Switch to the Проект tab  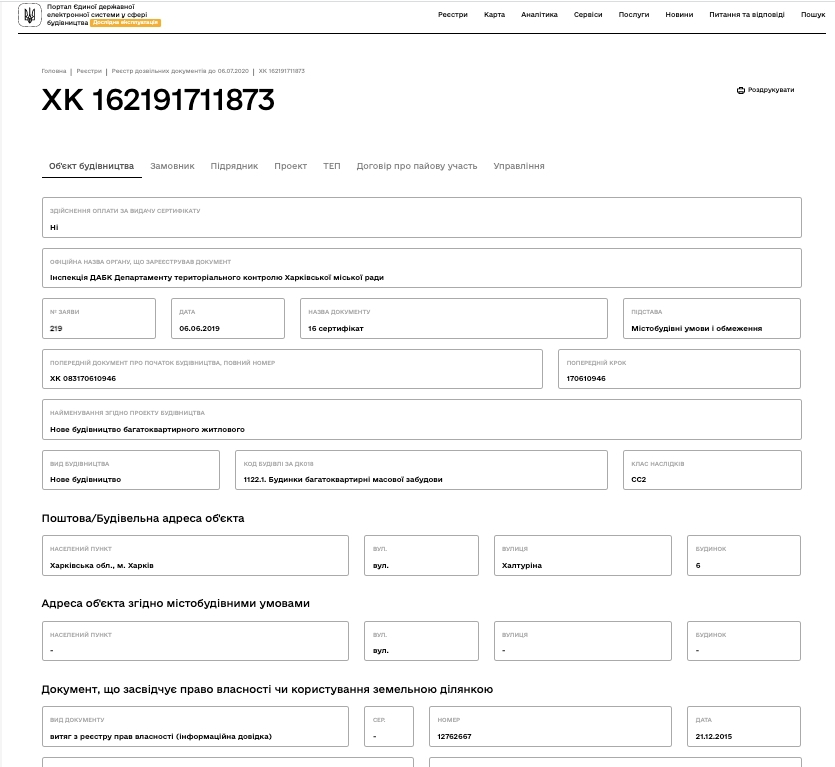290,166
